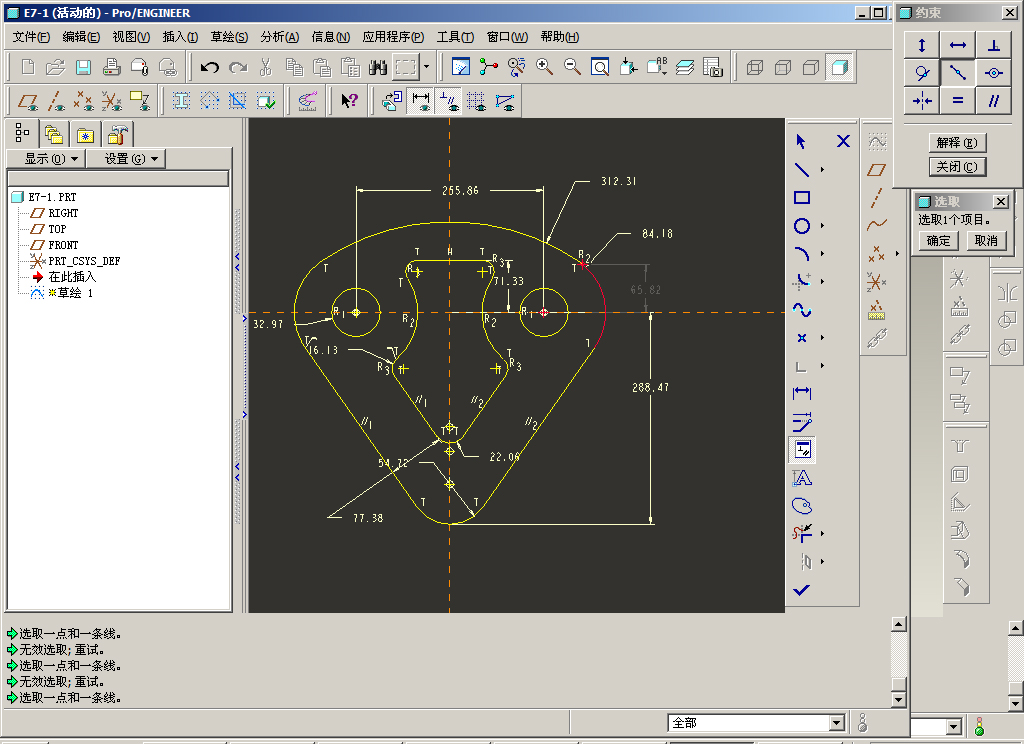
Task: Choose the symmetric constraint icon
Action: pos(922,101)
